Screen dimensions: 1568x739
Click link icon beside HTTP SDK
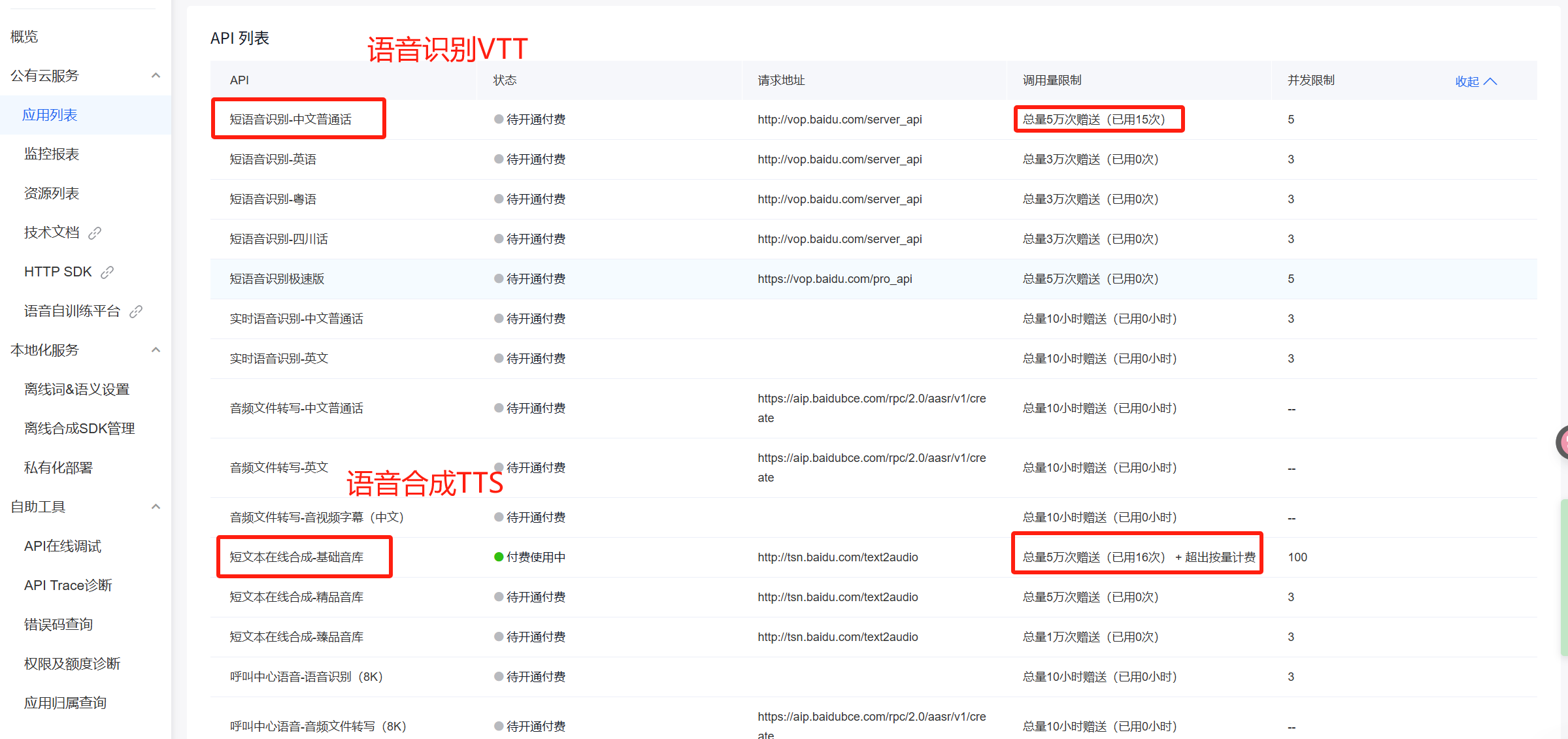pos(107,272)
